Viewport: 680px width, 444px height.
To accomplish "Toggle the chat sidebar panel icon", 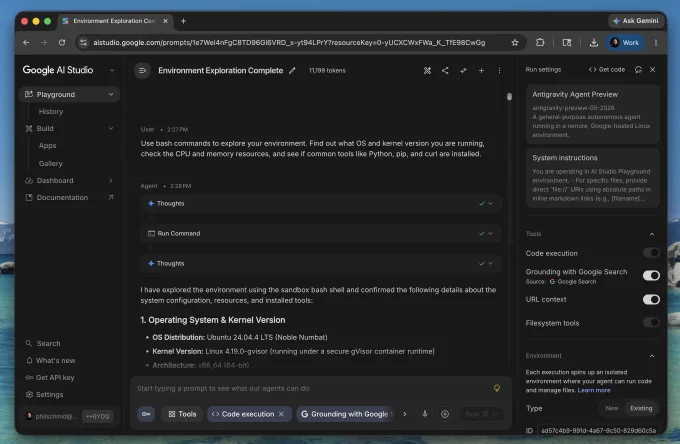I will (x=142, y=70).
